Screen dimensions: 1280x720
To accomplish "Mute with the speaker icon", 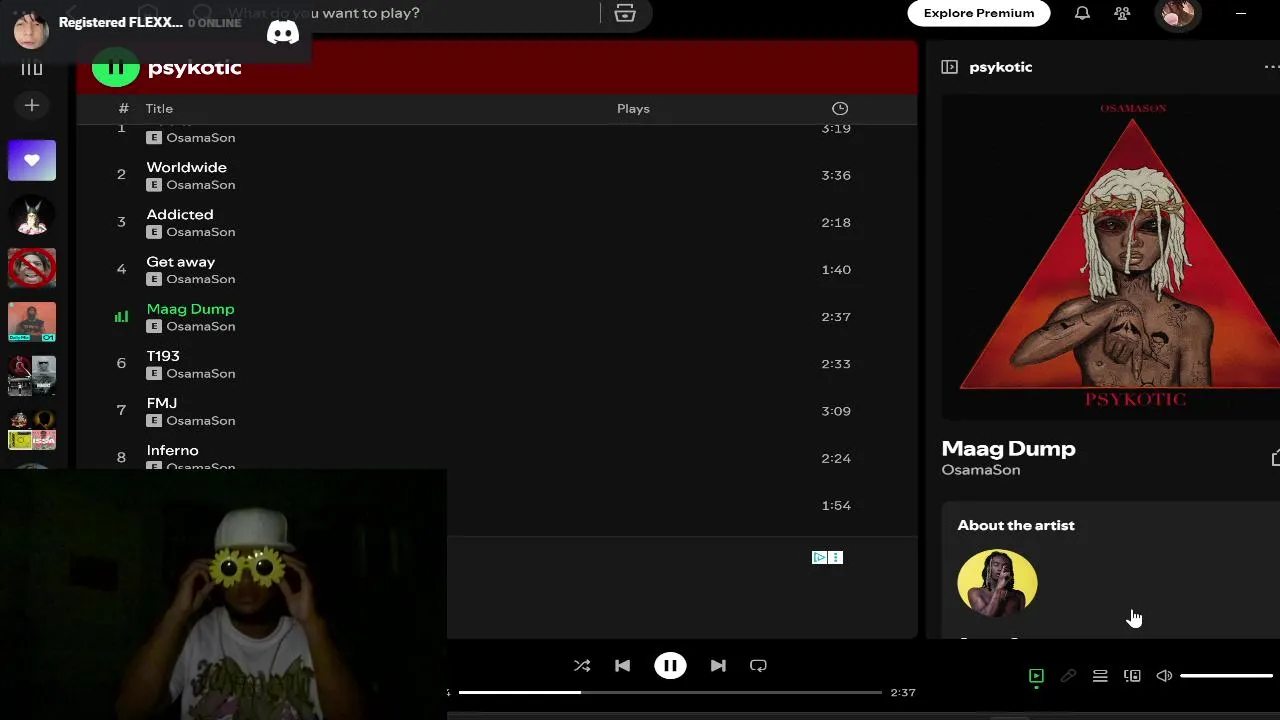I will pos(1164,676).
